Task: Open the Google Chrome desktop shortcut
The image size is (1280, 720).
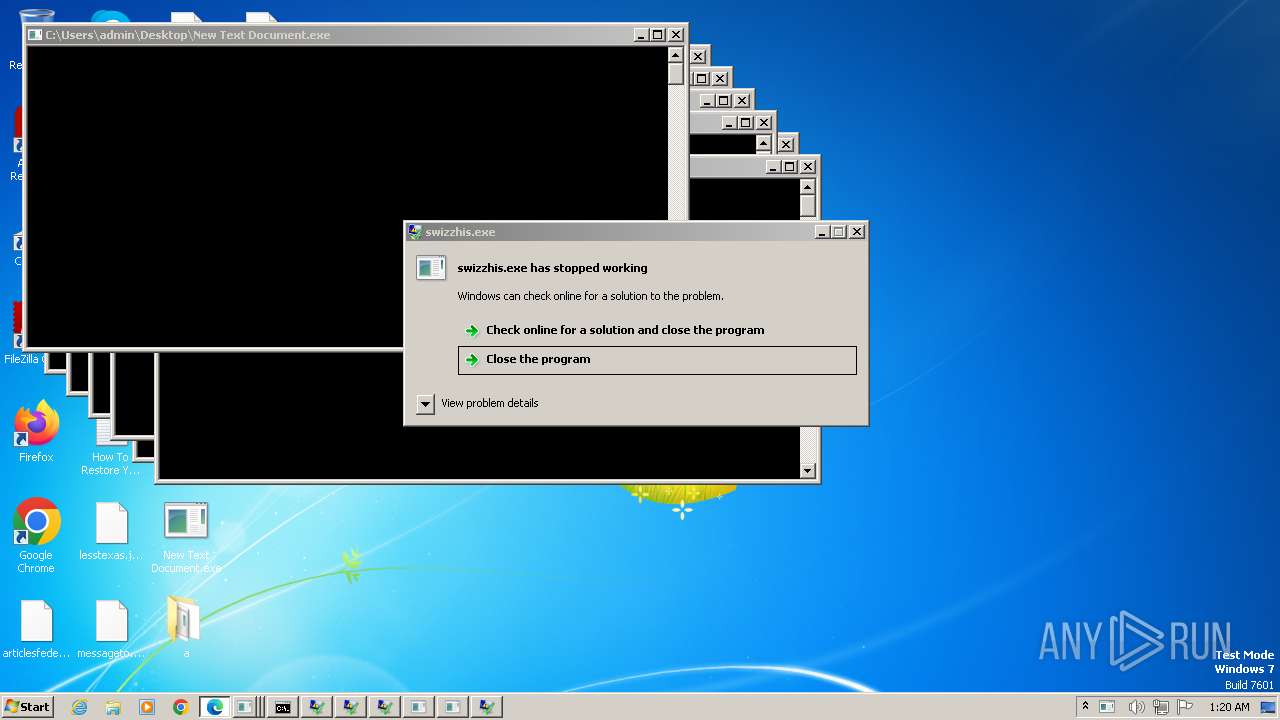Action: [x=36, y=536]
